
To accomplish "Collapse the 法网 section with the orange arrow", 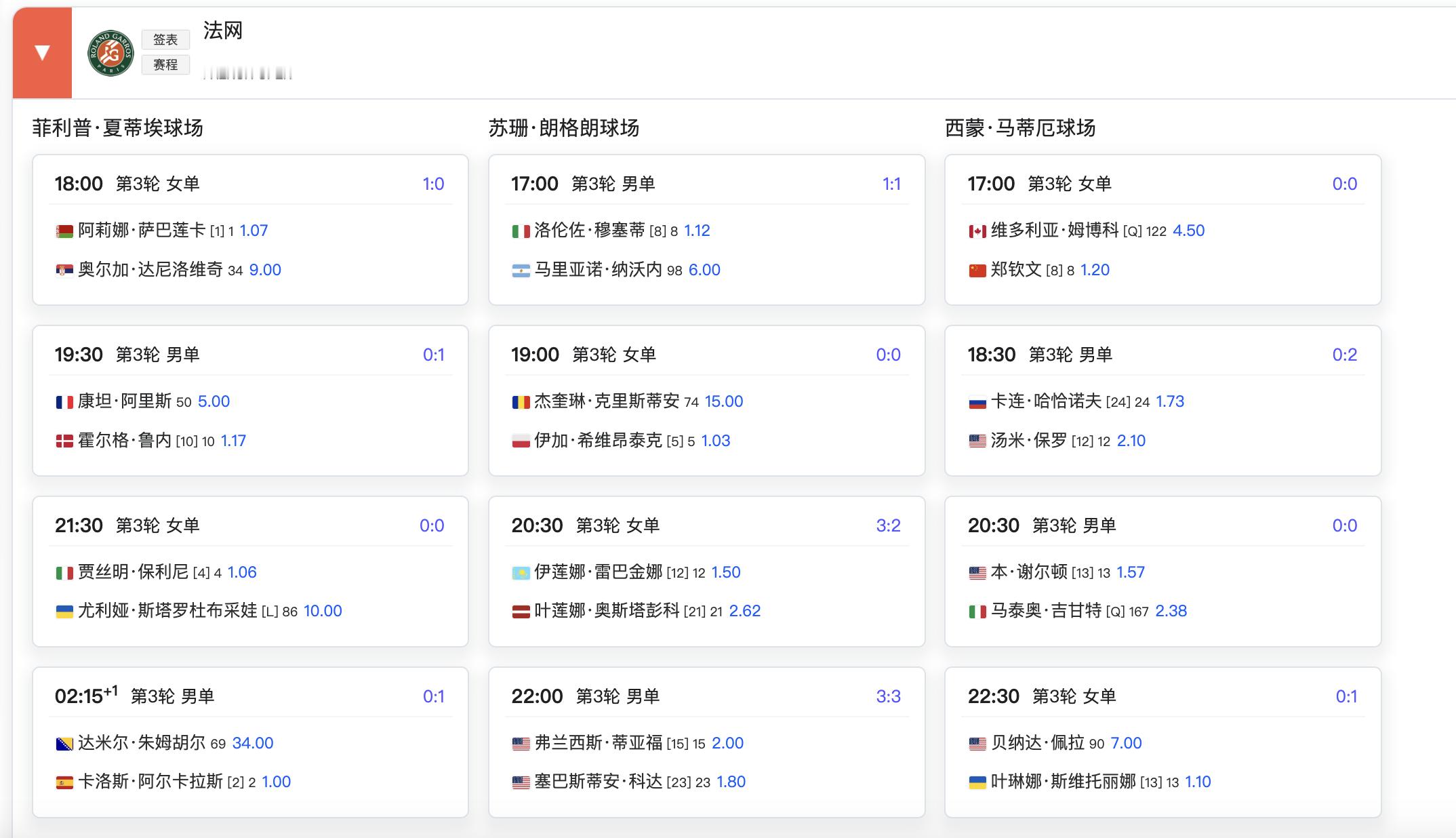I will pos(42,53).
